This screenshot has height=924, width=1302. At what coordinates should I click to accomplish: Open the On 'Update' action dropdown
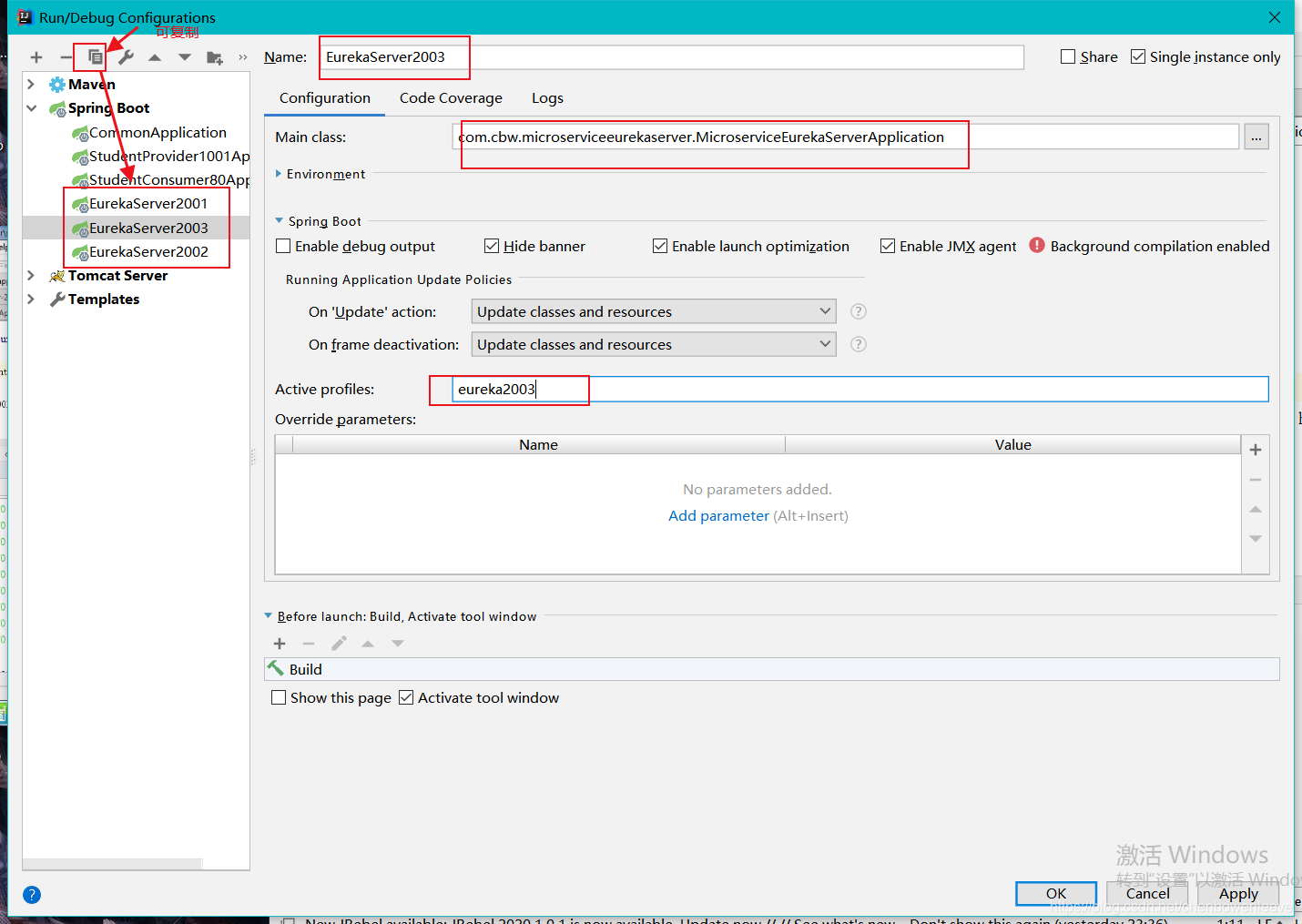(654, 311)
